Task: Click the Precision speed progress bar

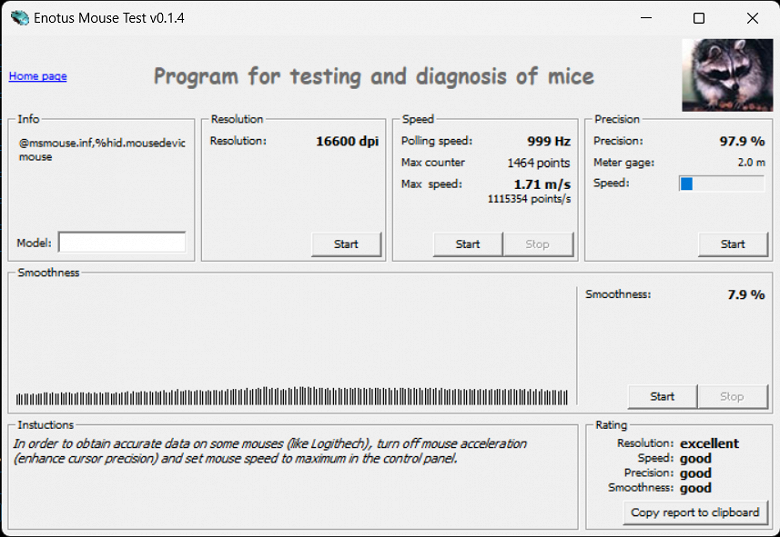Action: pos(721,183)
